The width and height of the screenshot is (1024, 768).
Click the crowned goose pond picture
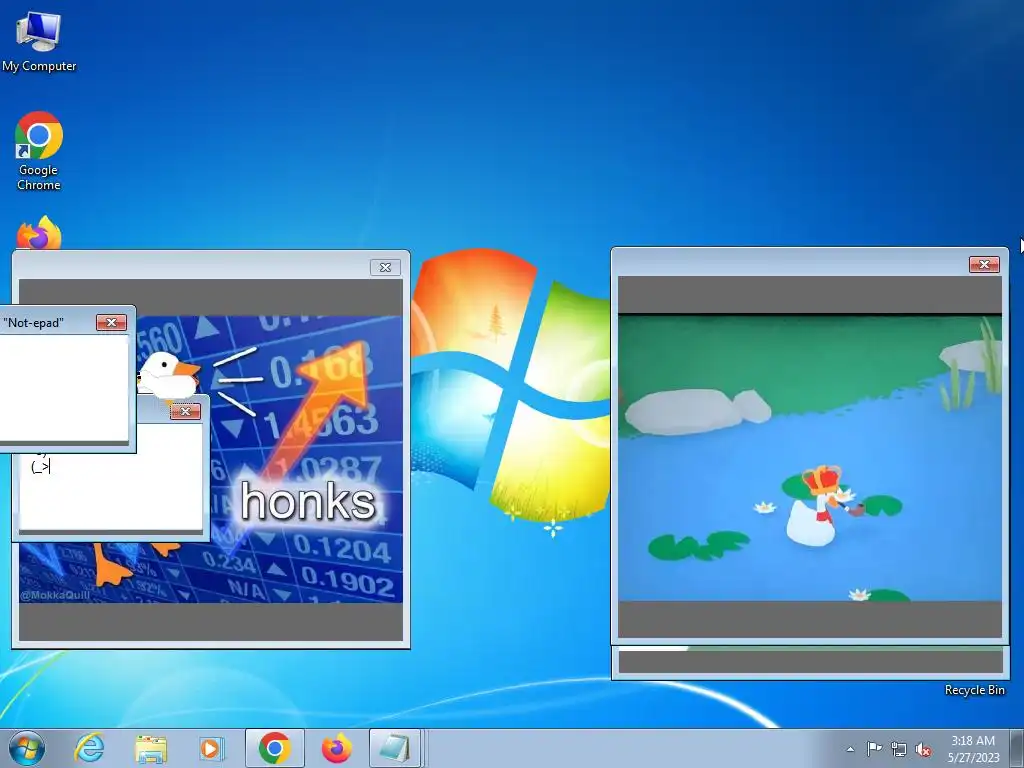tap(810, 458)
